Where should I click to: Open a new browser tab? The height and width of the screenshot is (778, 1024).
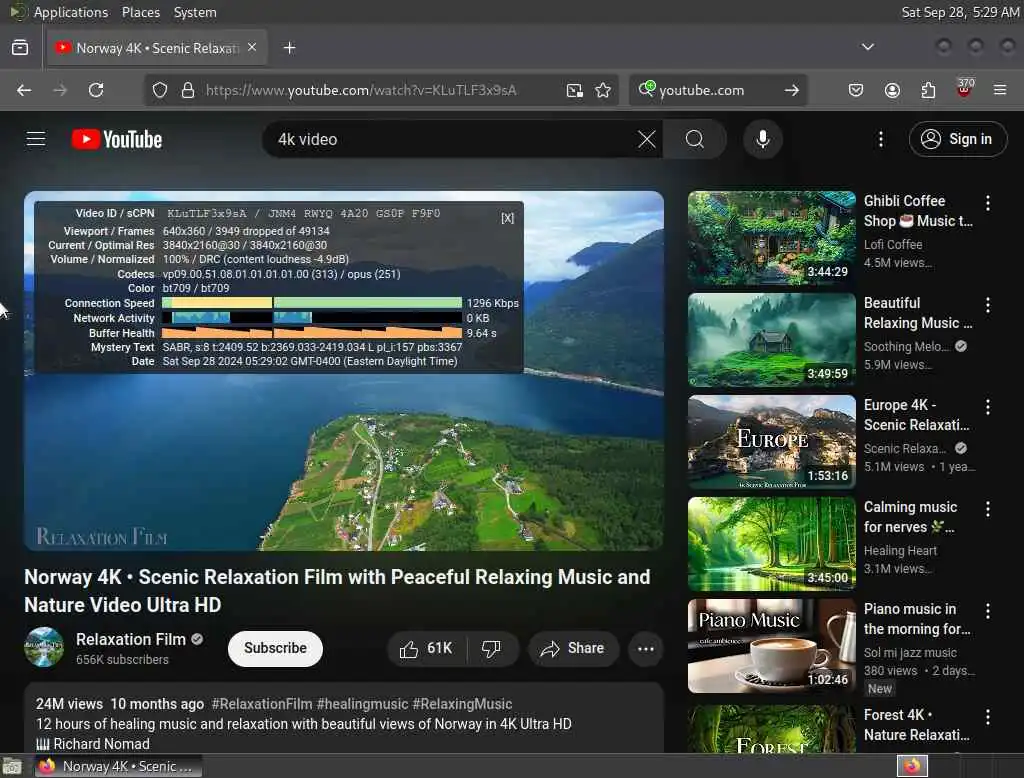[289, 48]
